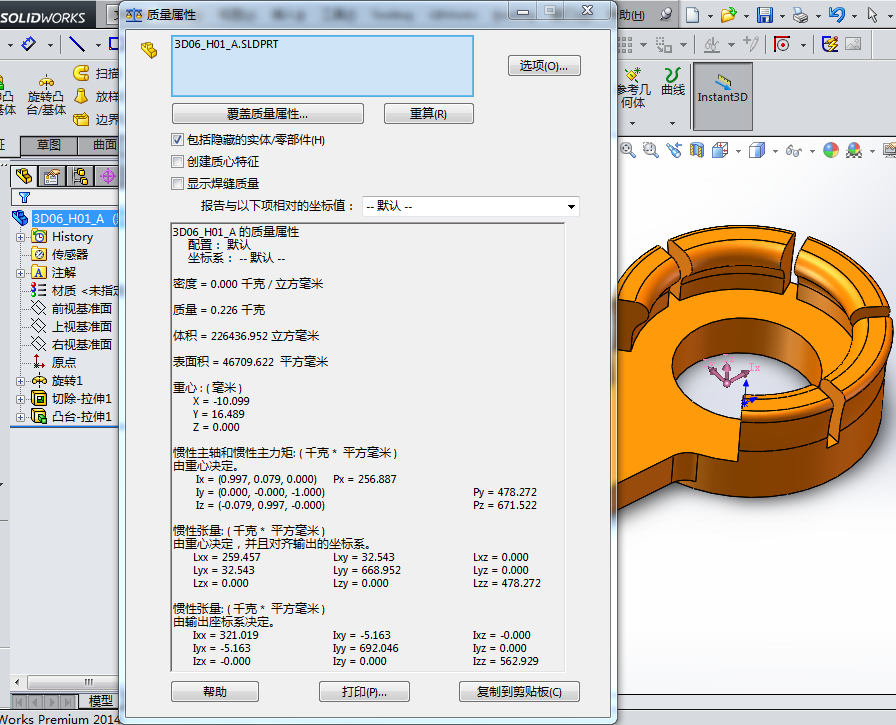Screen dimensions: 896x725
Task: Click the Undo arrow icon
Action: 837,15
